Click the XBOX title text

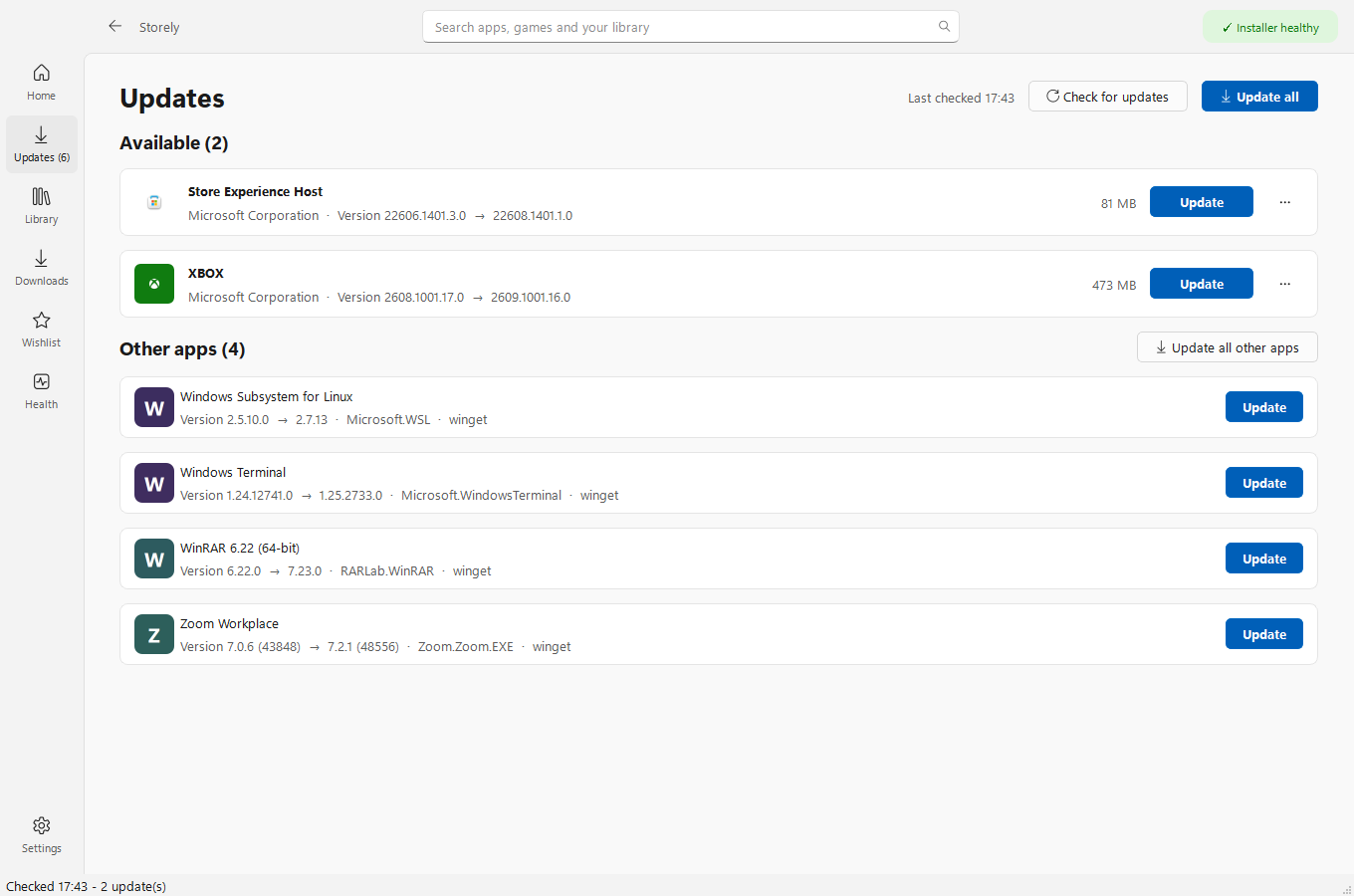click(206, 273)
